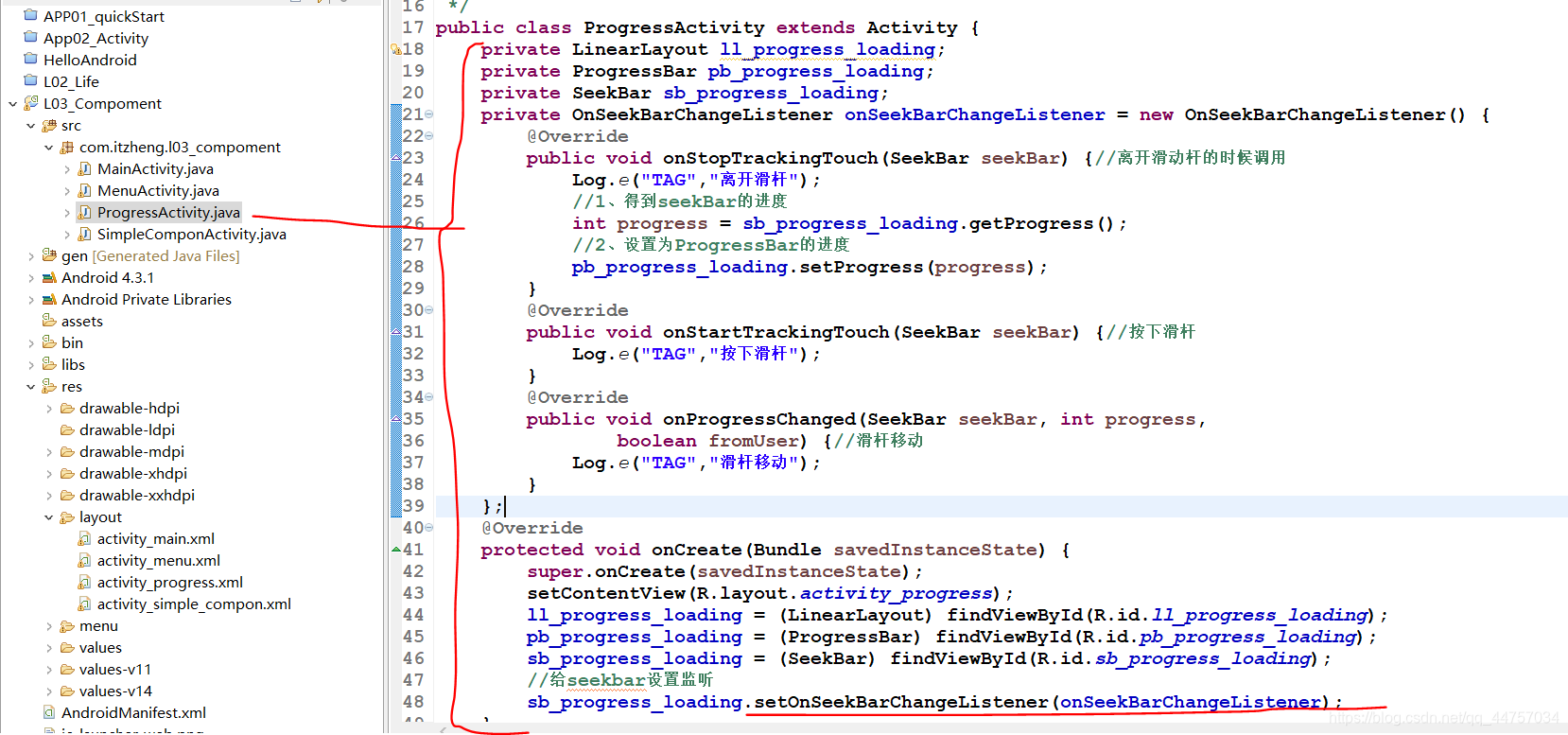1568x735 pixels.
Task: Open activity_main.xml
Action: pyautogui.click(x=156, y=538)
